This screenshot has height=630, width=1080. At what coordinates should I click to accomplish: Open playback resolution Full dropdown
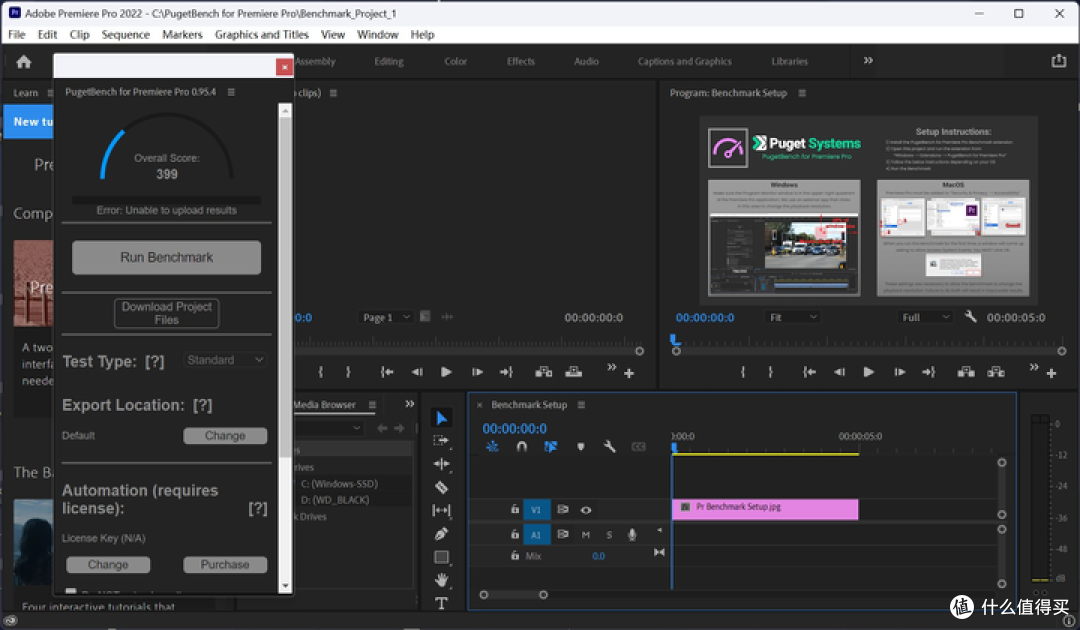[x=924, y=317]
